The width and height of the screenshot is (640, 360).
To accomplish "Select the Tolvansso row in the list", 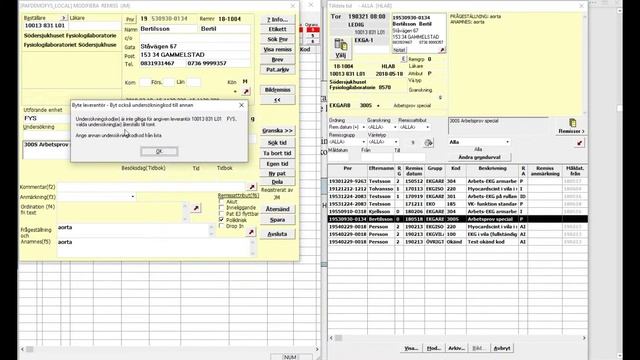I will [458, 189].
